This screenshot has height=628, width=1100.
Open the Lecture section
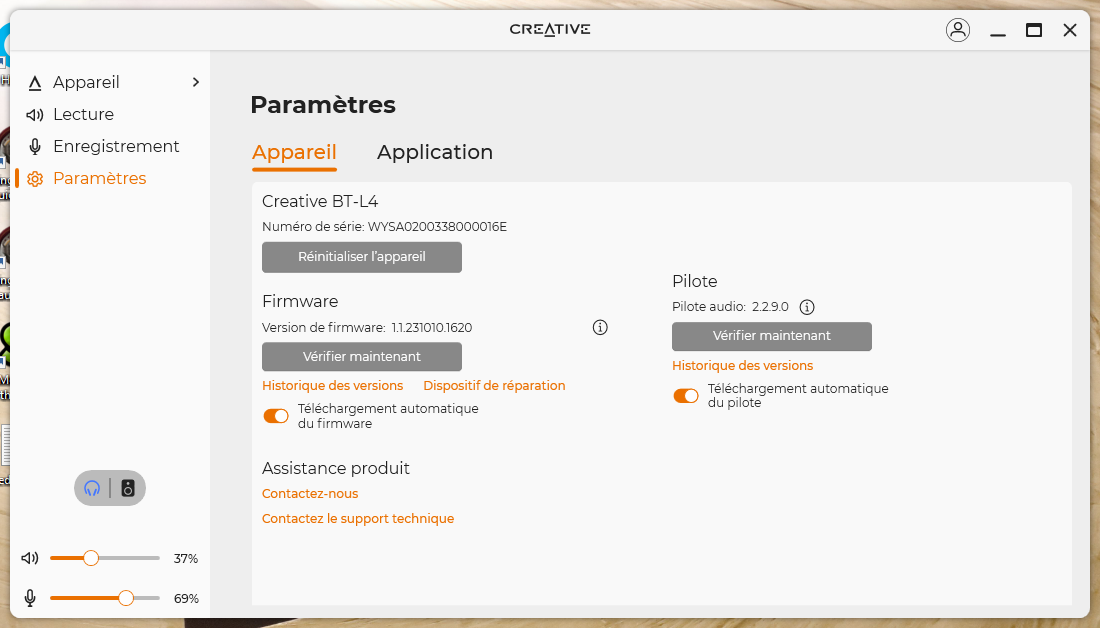(83, 114)
